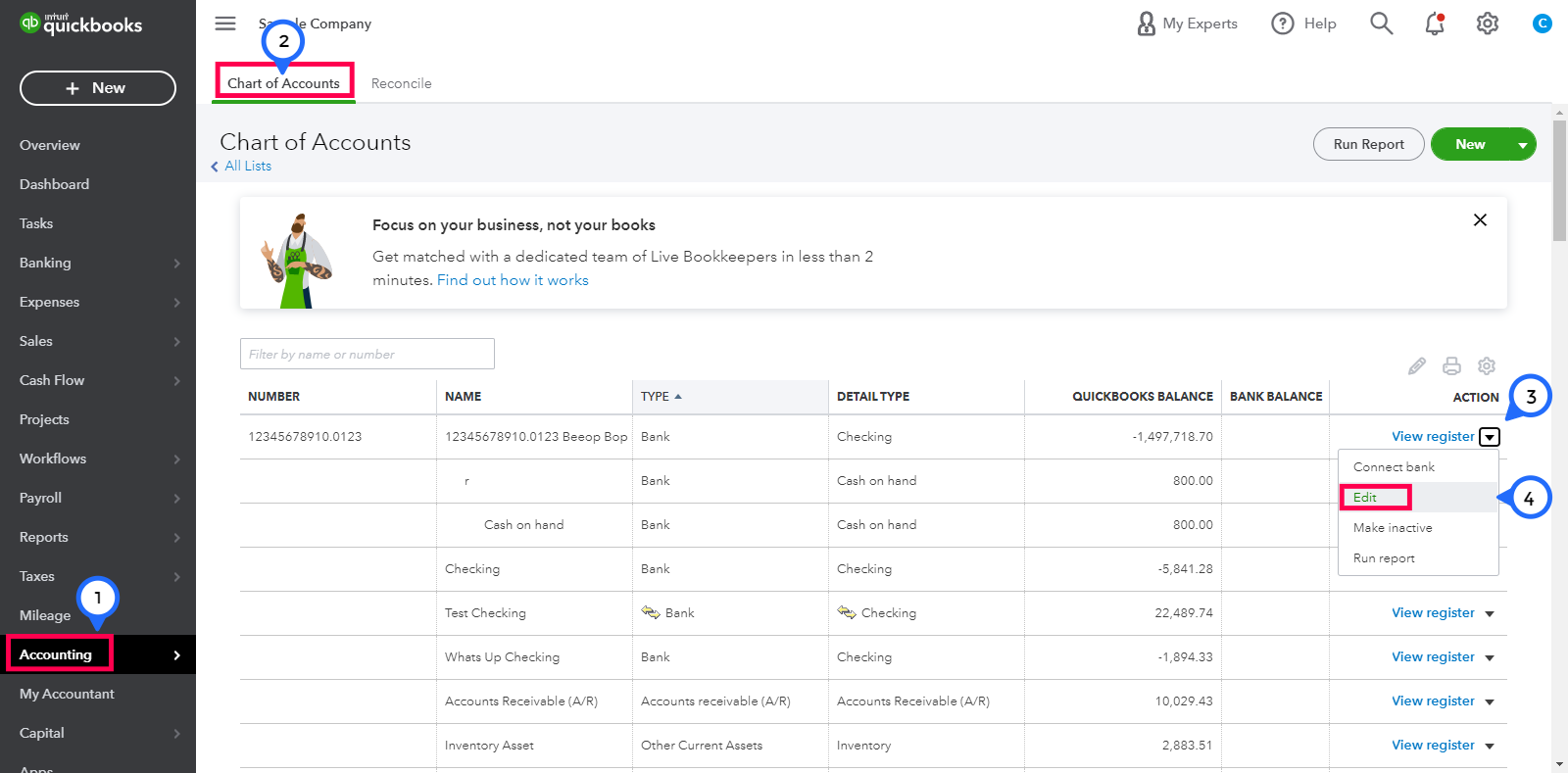
Task: Select Edit from the action menu
Action: (x=1418, y=498)
